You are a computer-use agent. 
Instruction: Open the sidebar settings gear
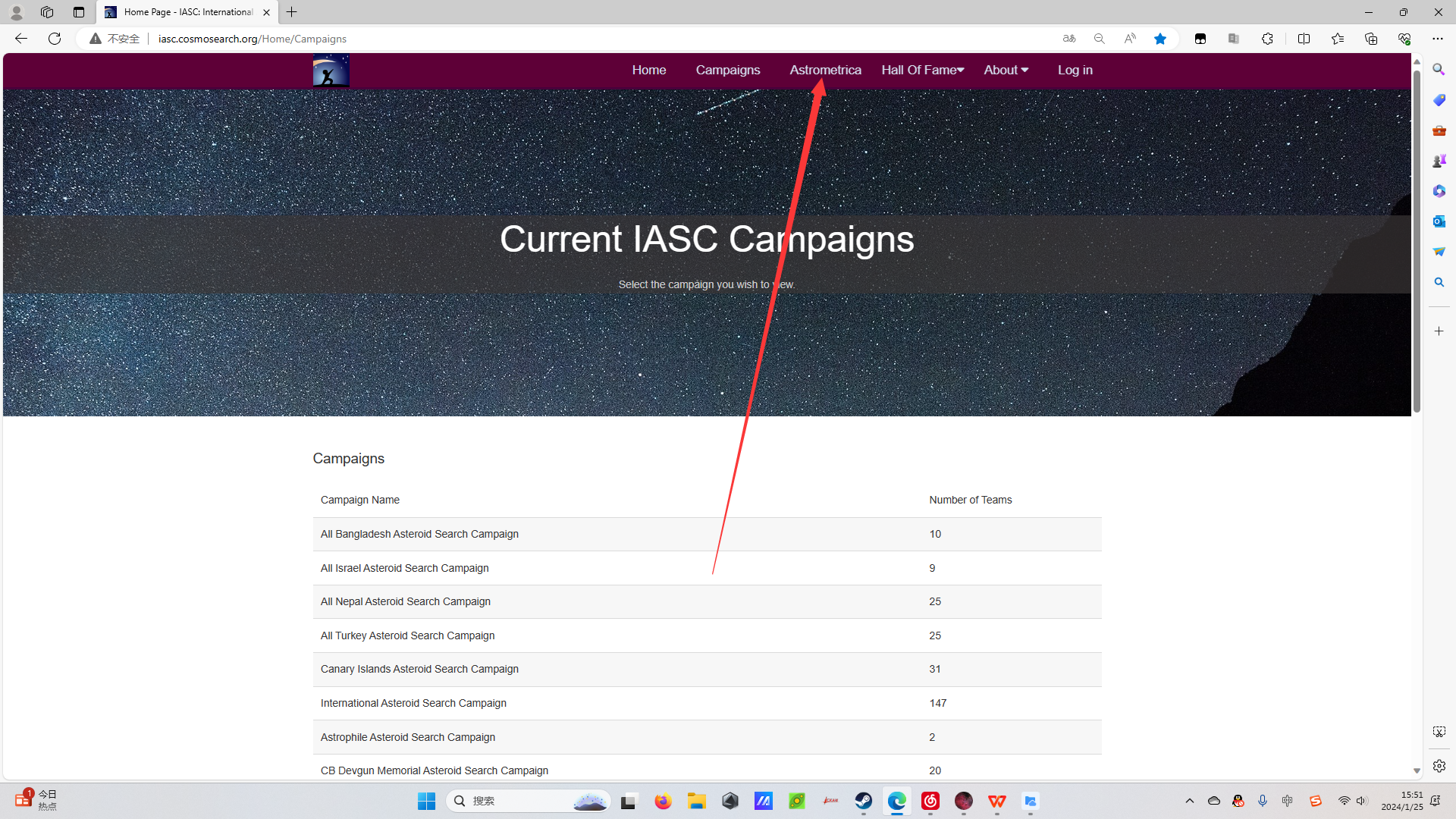tap(1439, 766)
